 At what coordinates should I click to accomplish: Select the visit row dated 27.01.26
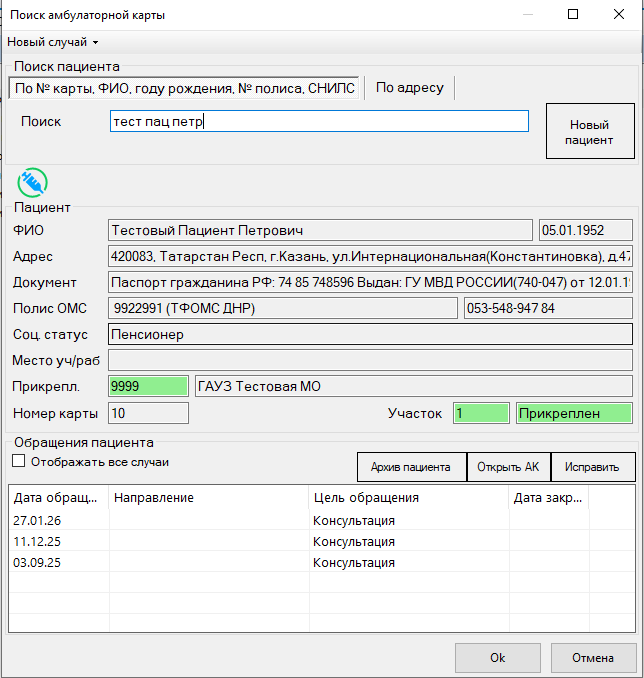pyautogui.click(x=321, y=520)
